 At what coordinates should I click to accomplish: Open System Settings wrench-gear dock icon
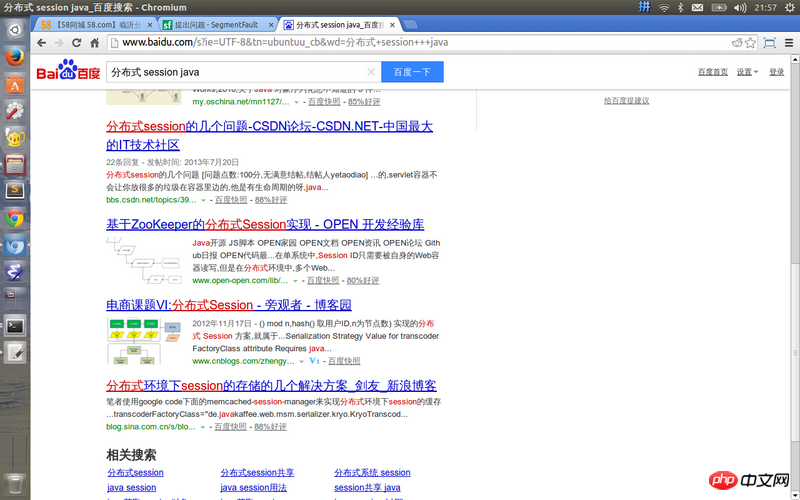tap(15, 110)
